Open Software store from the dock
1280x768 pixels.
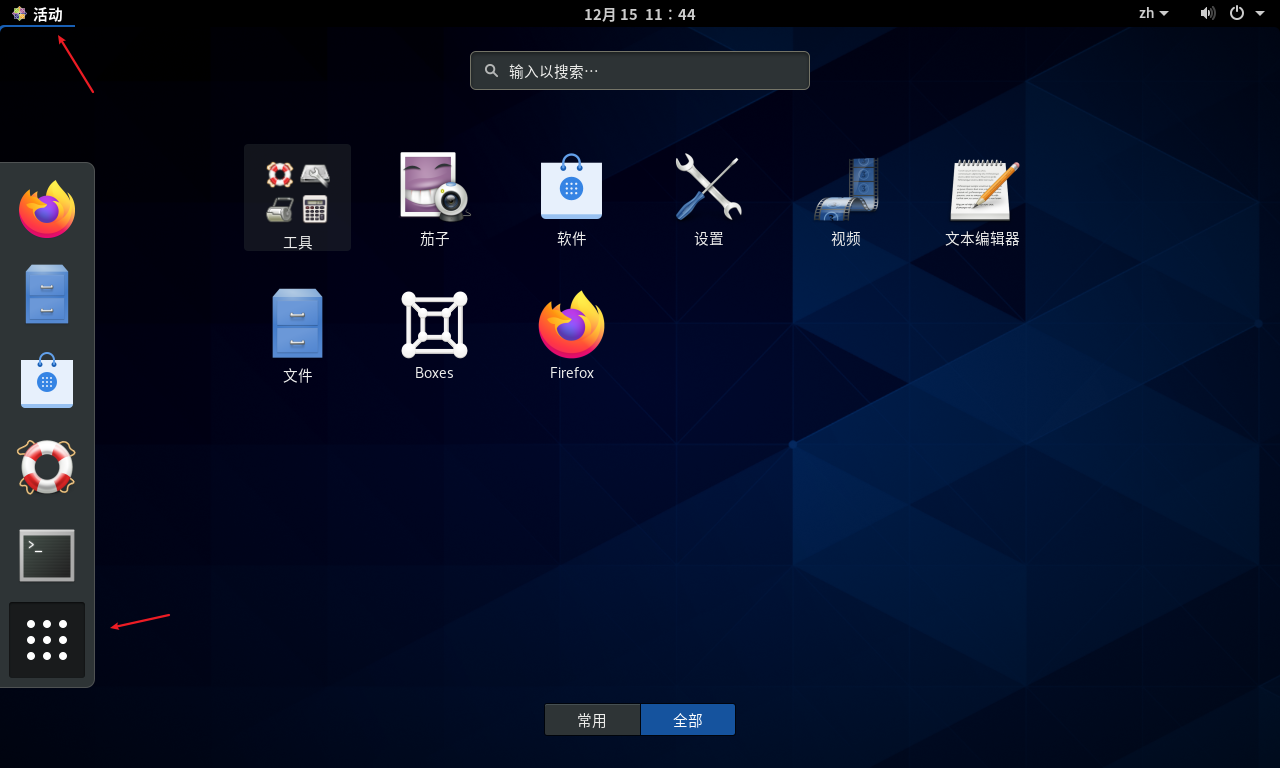pyautogui.click(x=47, y=380)
